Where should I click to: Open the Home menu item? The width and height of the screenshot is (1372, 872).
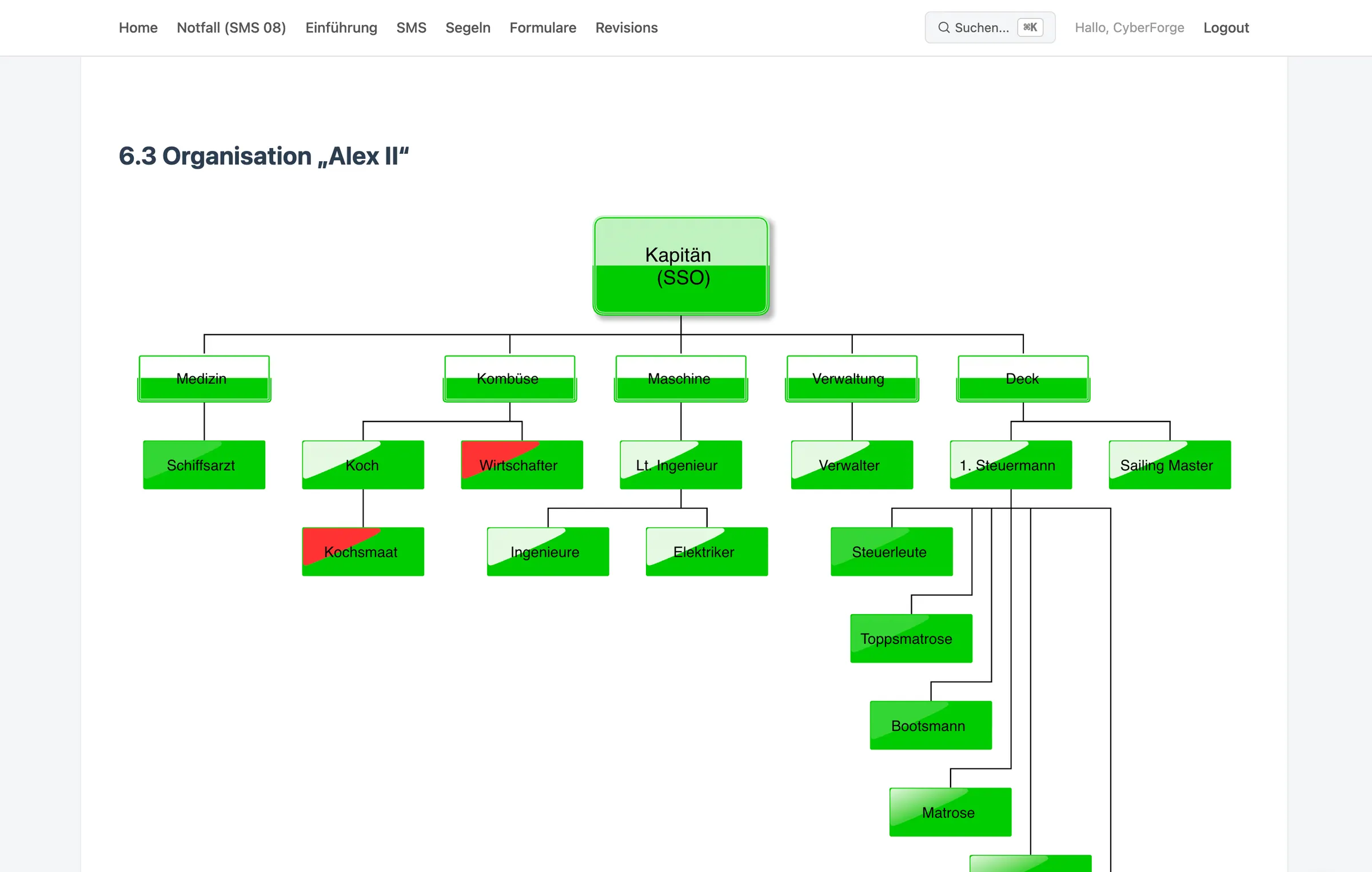138,27
